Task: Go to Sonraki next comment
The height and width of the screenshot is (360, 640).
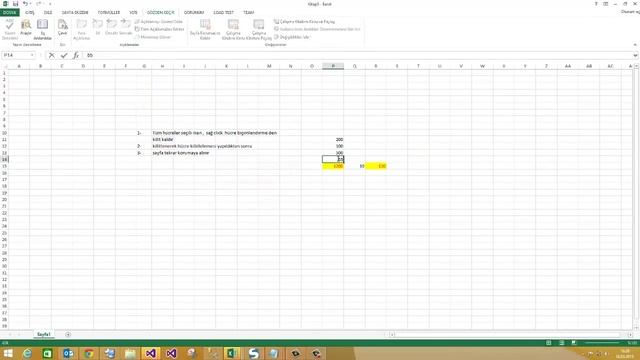Action: point(126,28)
